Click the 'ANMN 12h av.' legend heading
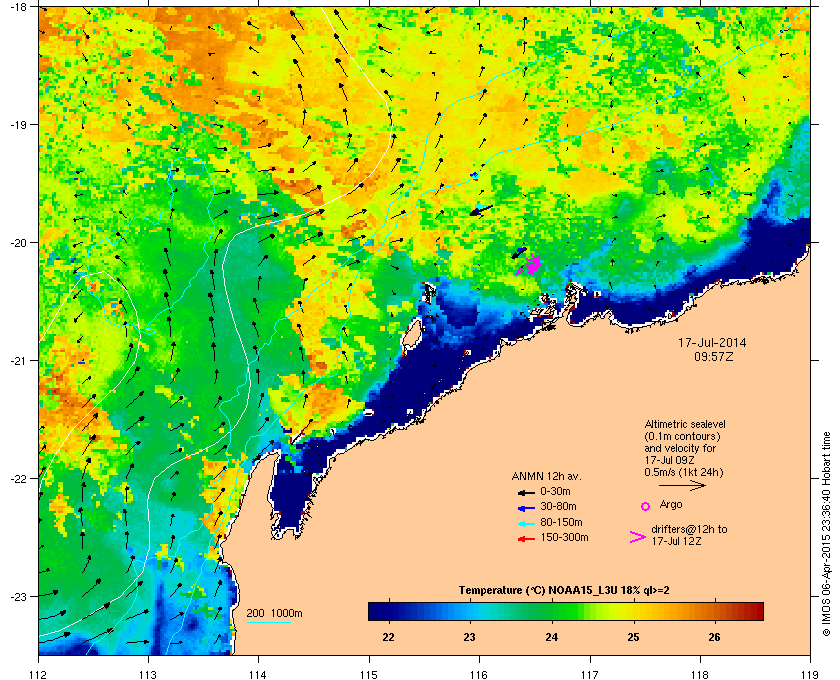Screen dimensions: 840x680 pos(546,476)
